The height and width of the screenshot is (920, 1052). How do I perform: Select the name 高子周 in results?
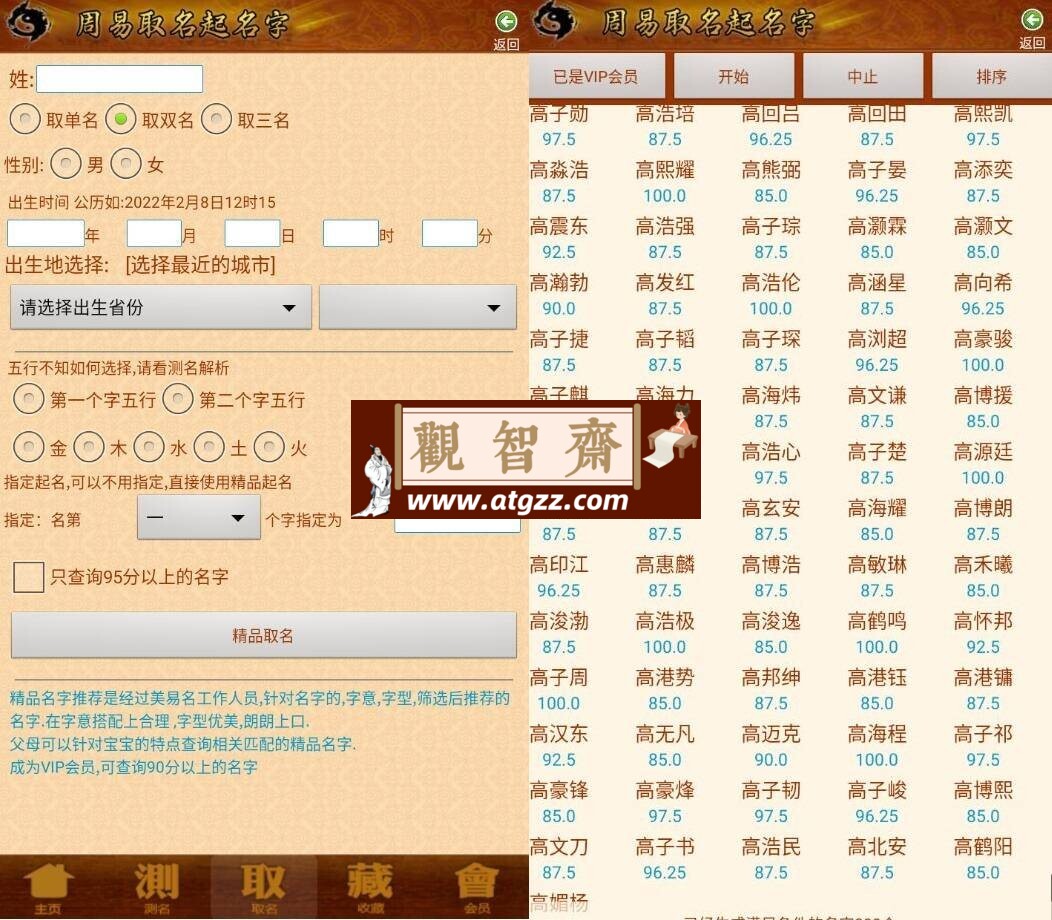559,678
